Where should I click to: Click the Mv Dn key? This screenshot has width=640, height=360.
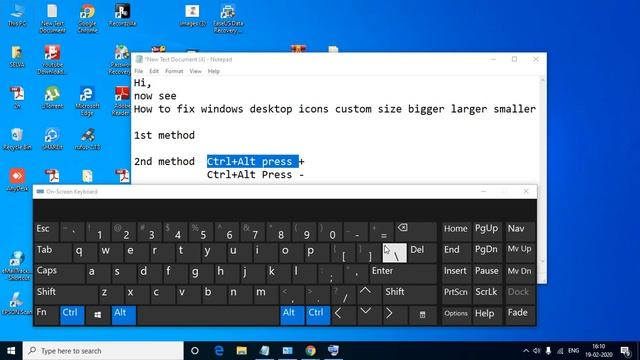(520, 273)
